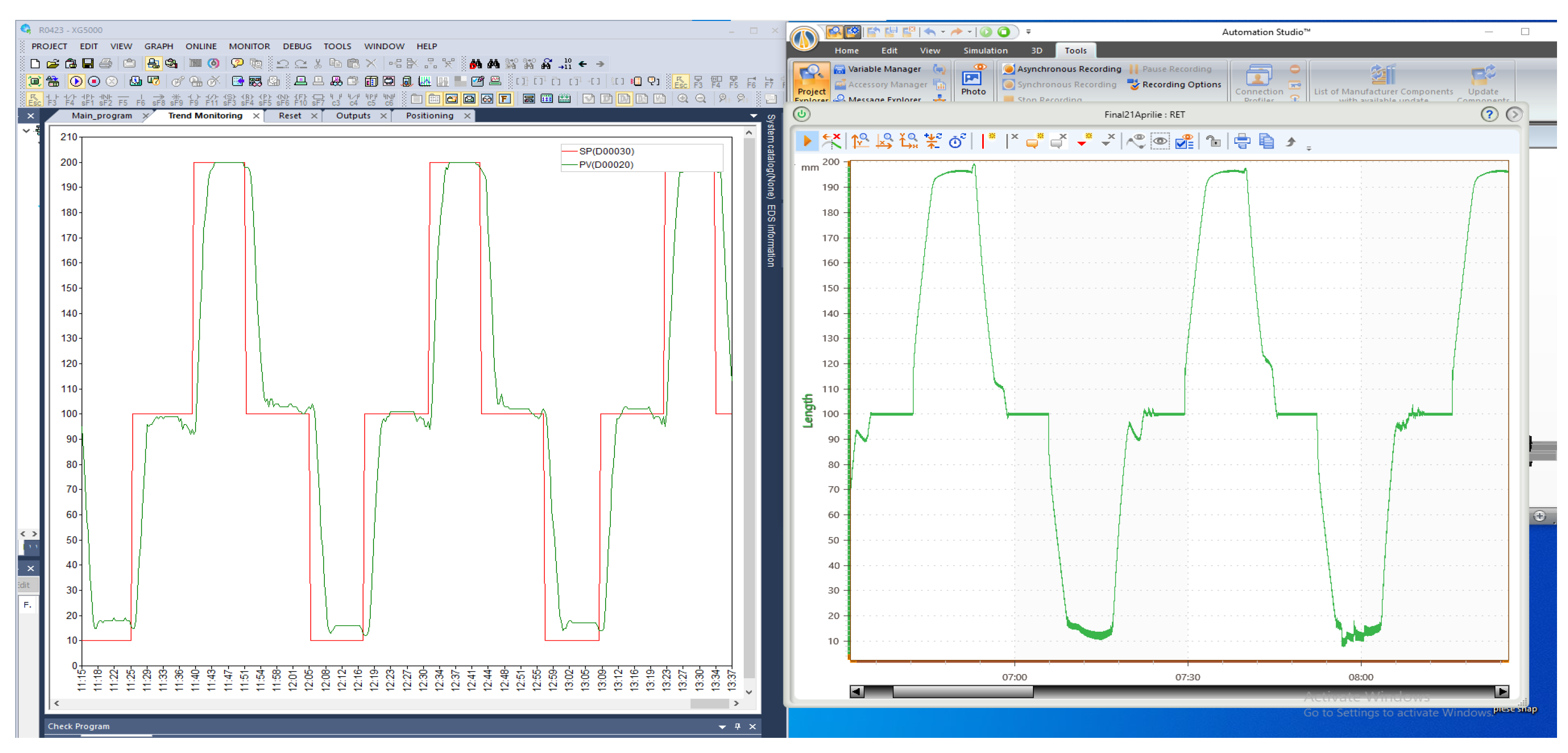The image size is (1568, 753).
Task: Toggle the green power button of plotter
Action: click(x=802, y=114)
